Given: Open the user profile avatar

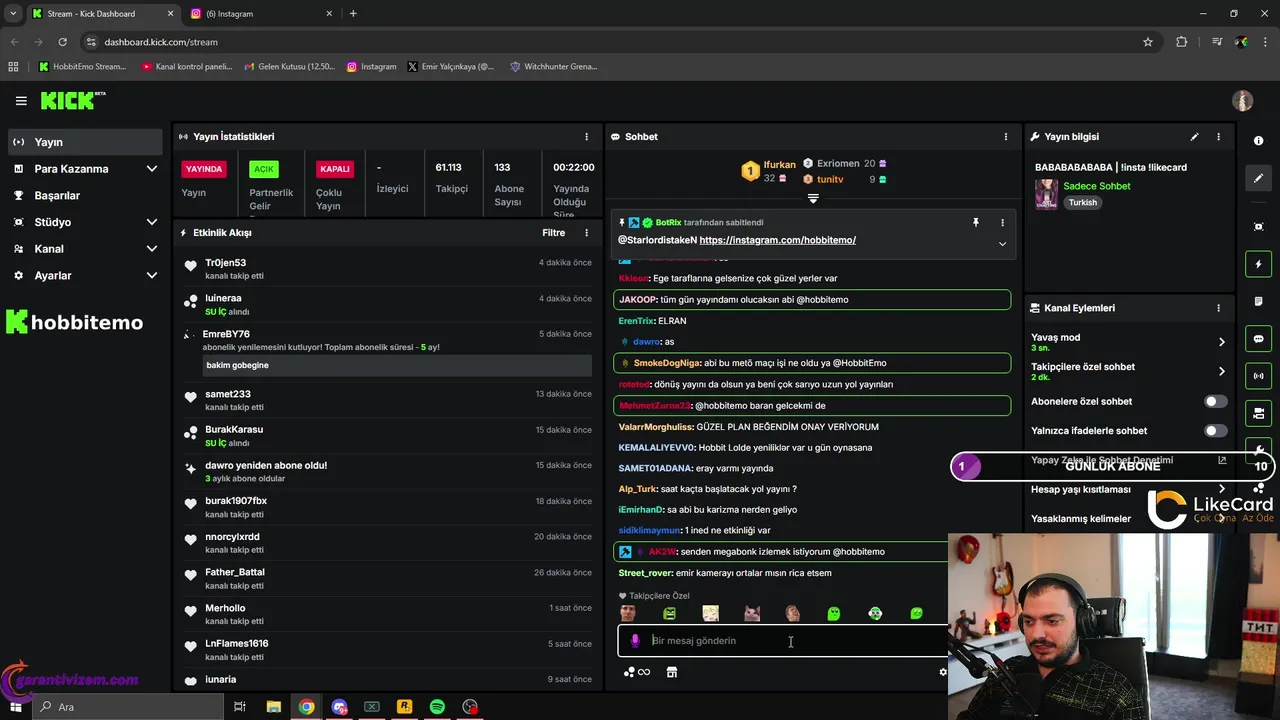Looking at the screenshot, I should [x=1242, y=101].
